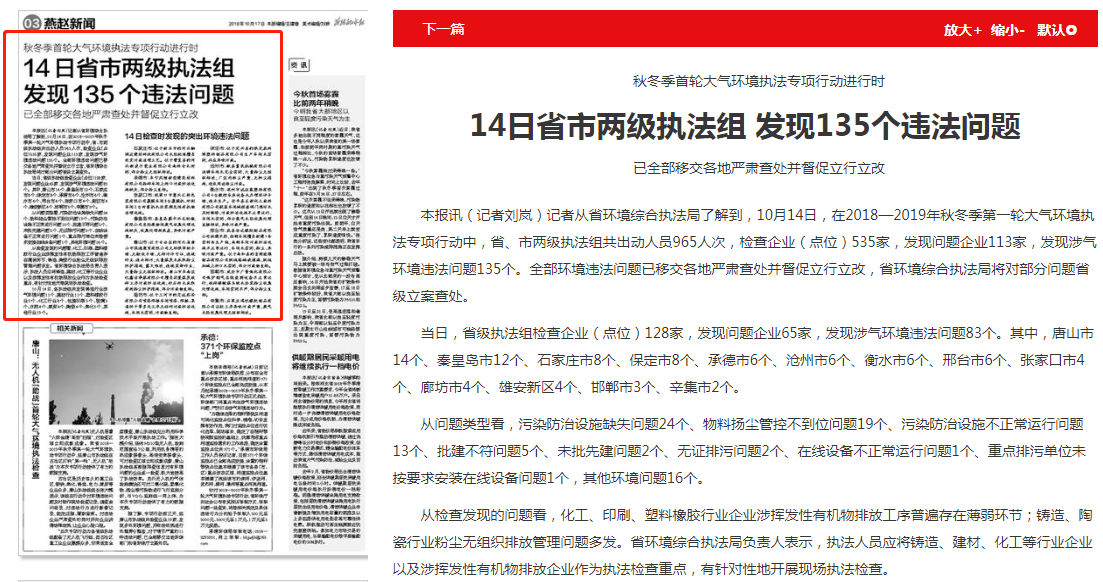Image resolution: width=1103 pixels, height=582 pixels.
Task: Click the 相关新闻 label tag
Action: (66, 329)
